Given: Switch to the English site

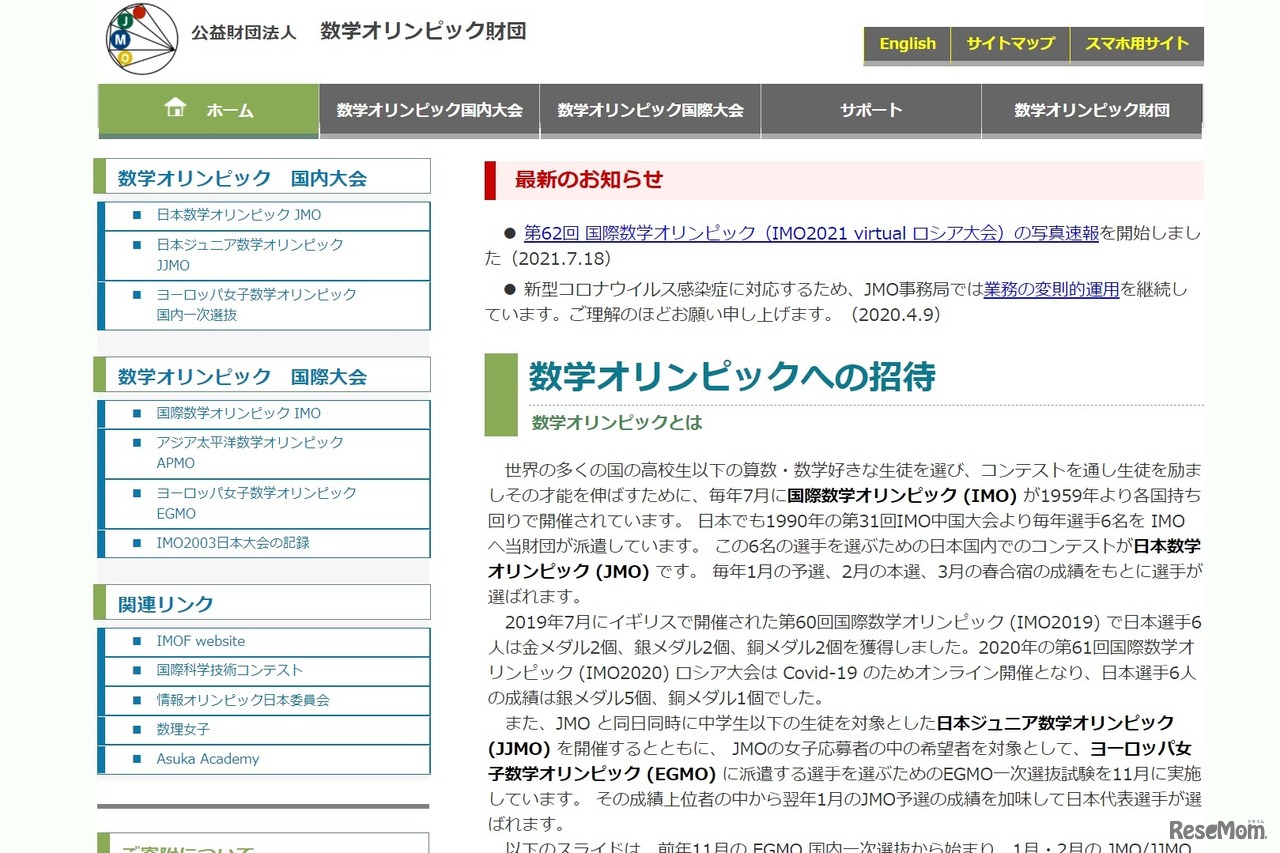Looking at the screenshot, I should click(907, 44).
